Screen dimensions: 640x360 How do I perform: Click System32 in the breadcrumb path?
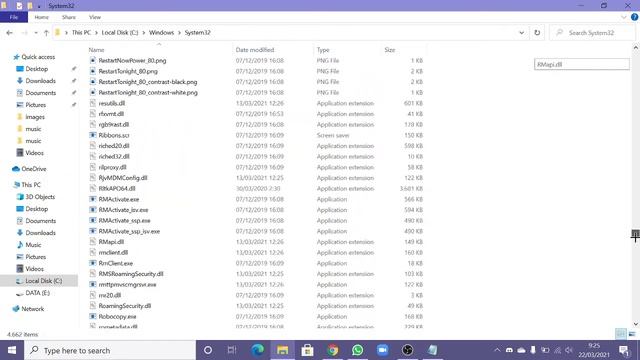pyautogui.click(x=198, y=33)
